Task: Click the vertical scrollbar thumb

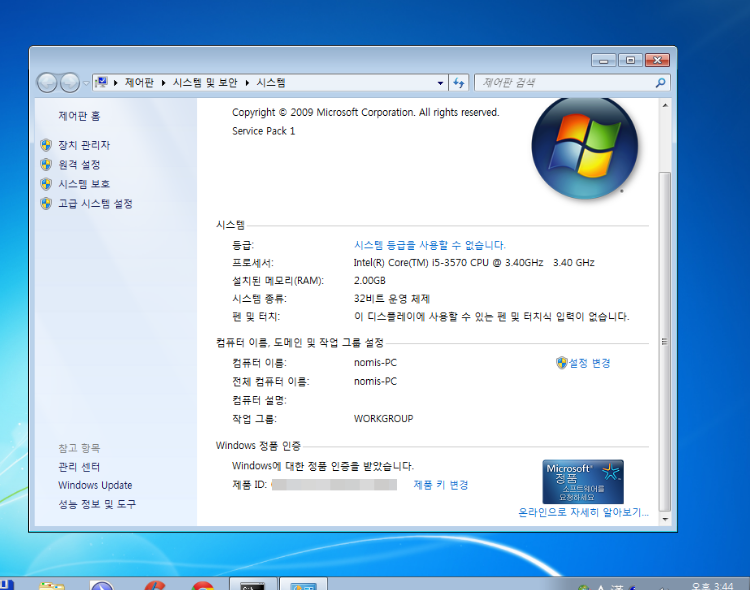Action: pyautogui.click(x=664, y=341)
